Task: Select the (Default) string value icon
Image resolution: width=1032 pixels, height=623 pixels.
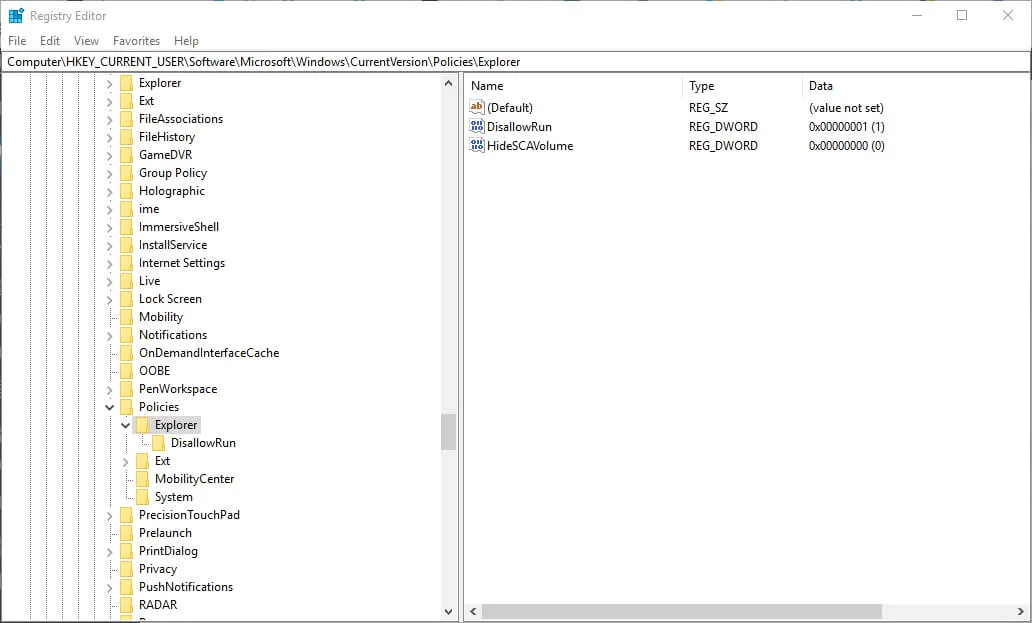Action: (x=477, y=107)
